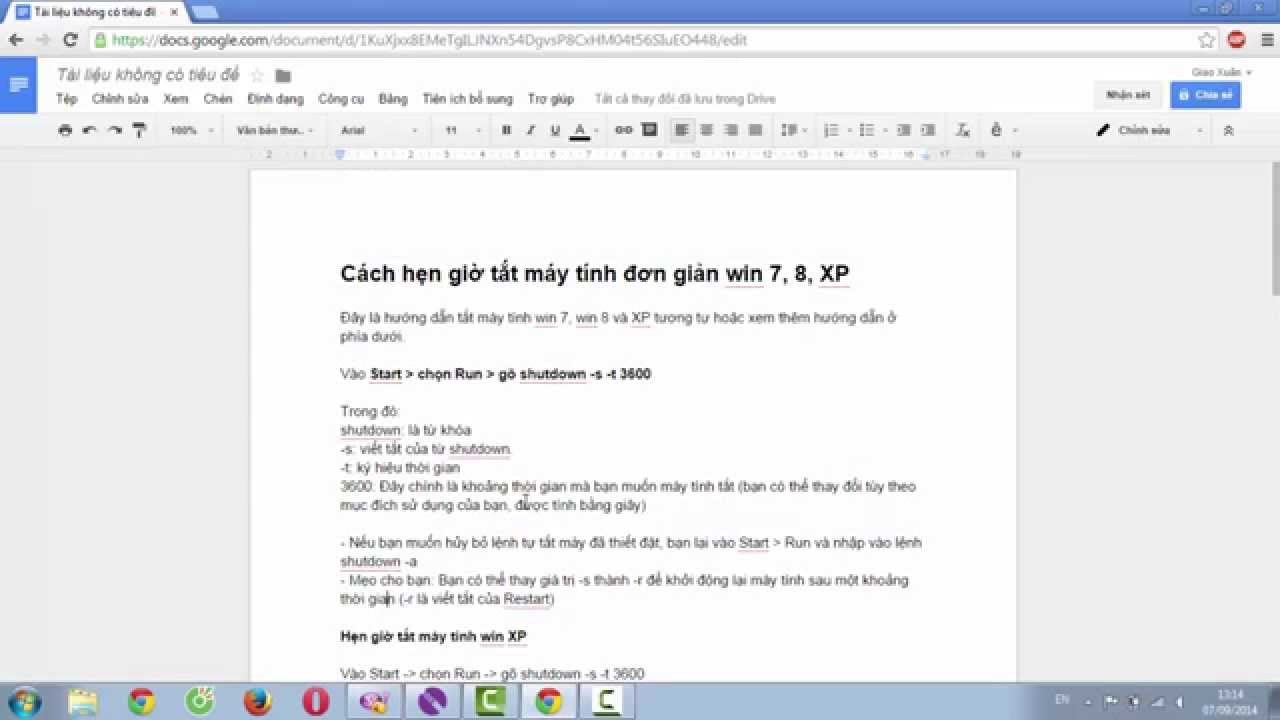Open the Chỉnh sửa editing mode dropdown
1280x720 pixels.
click(x=1151, y=130)
